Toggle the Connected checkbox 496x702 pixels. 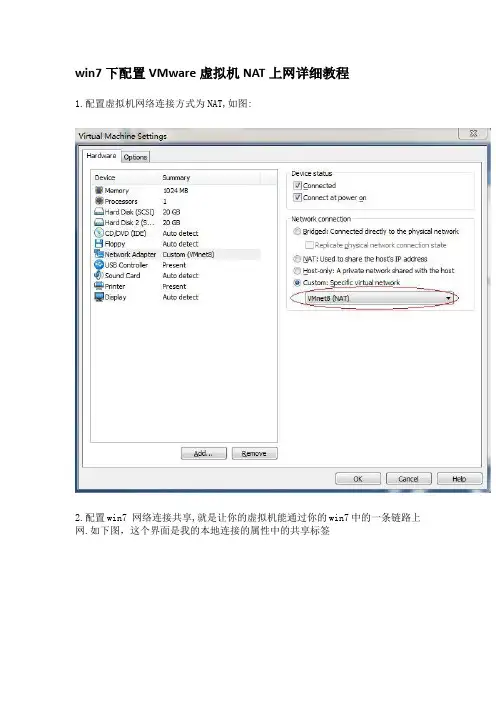[x=297, y=185]
